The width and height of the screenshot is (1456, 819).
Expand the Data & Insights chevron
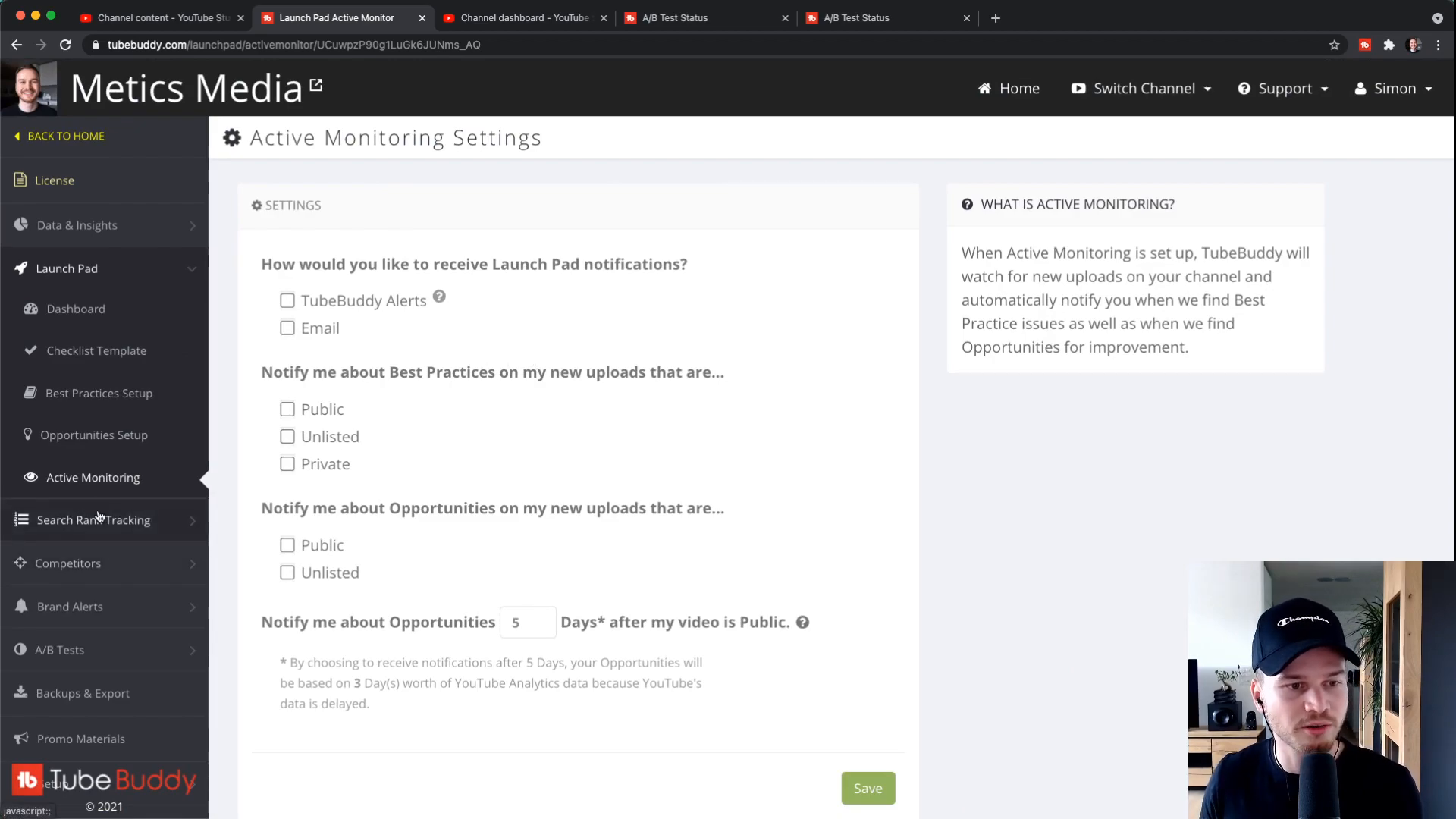pos(193,225)
